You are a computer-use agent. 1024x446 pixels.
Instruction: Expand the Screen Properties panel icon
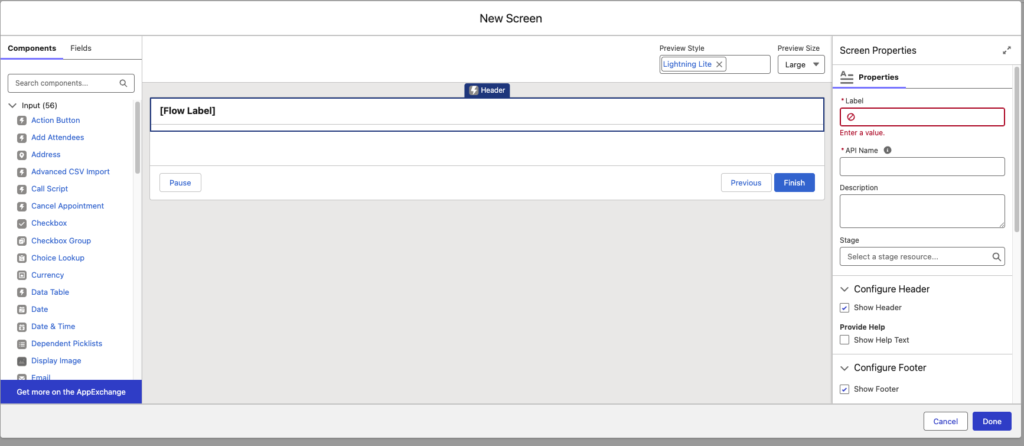point(1006,50)
